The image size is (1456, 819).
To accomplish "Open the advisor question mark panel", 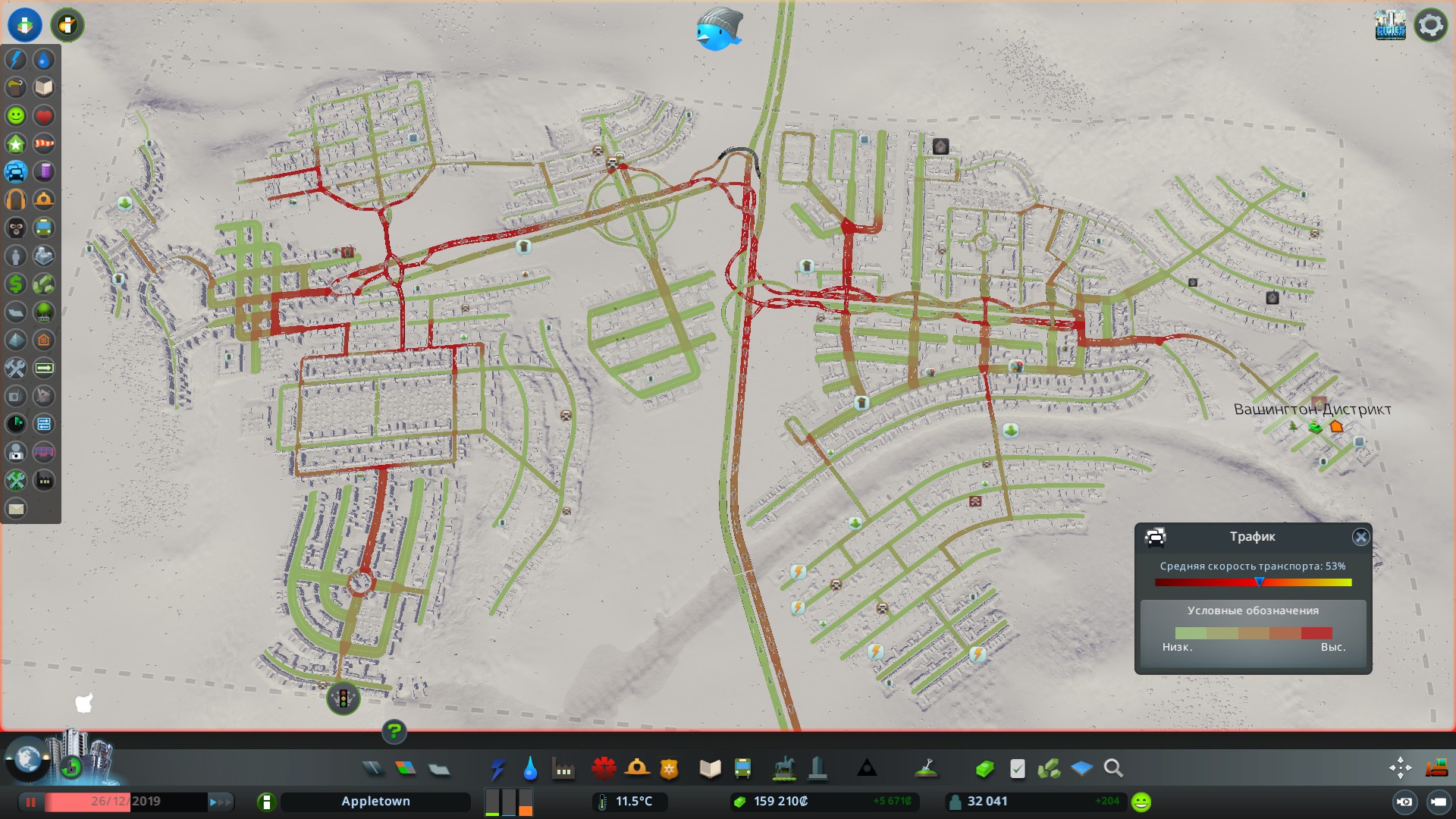I will tap(394, 732).
